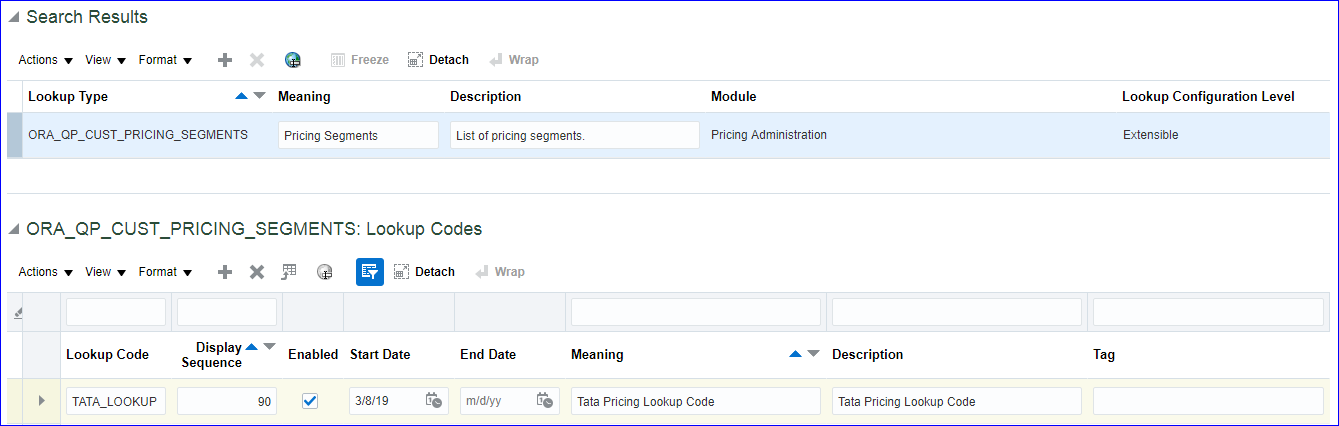
Task: Click the Lookup Code filter input field
Action: tap(116, 312)
